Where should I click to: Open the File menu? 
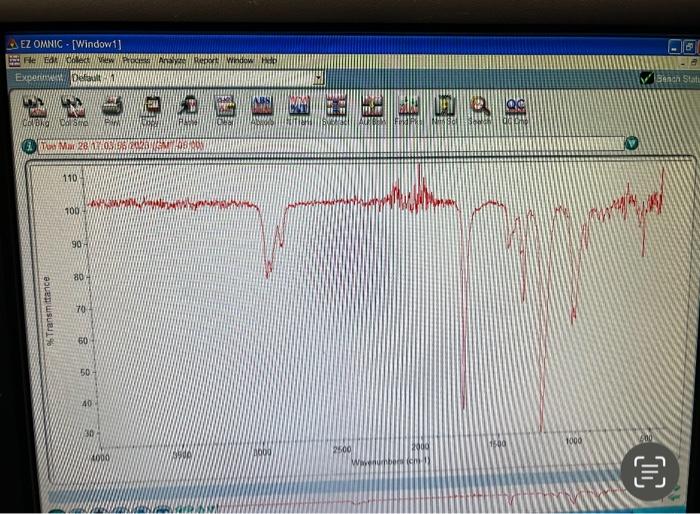[30, 60]
